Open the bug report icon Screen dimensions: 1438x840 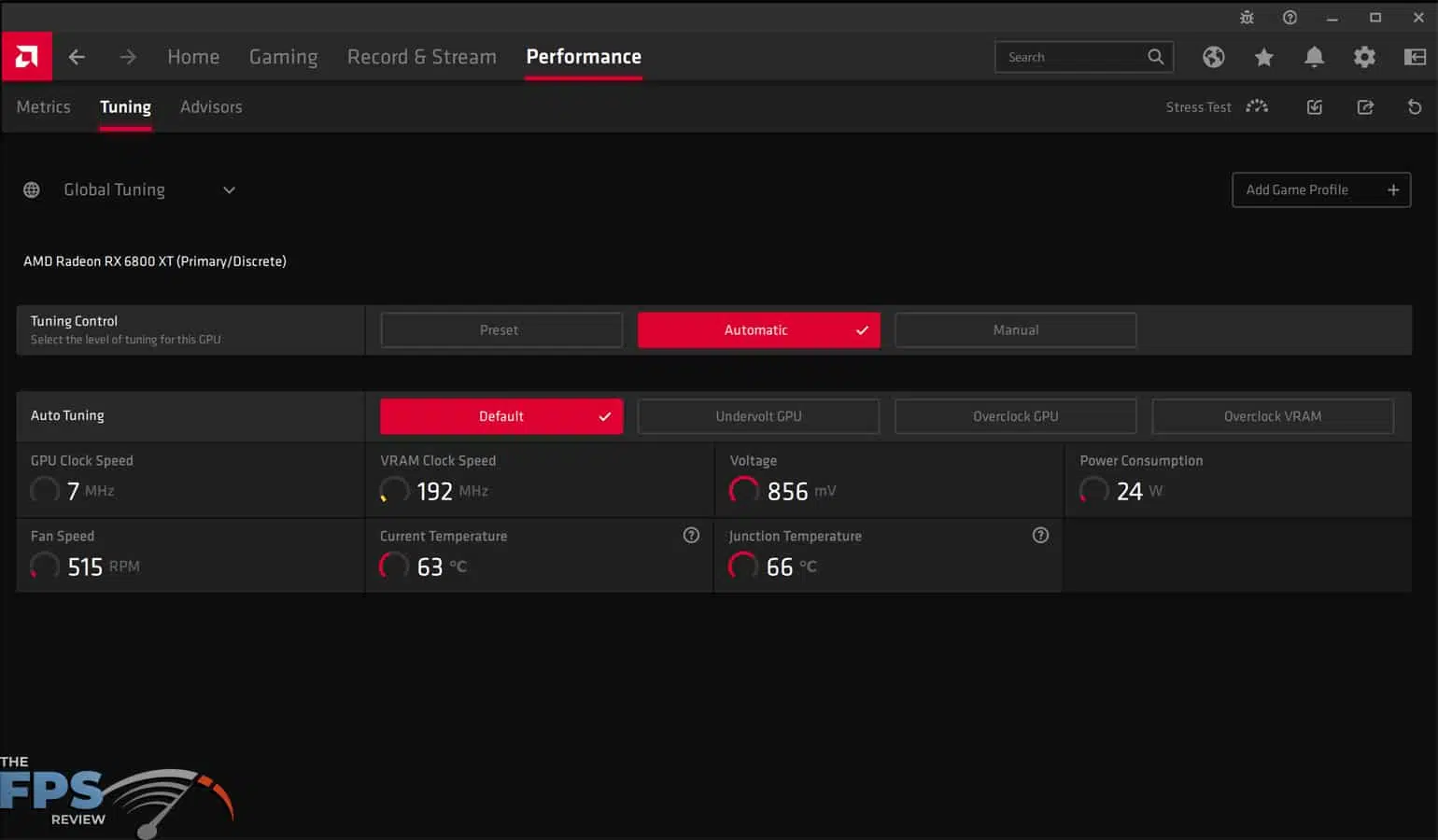(x=1247, y=18)
